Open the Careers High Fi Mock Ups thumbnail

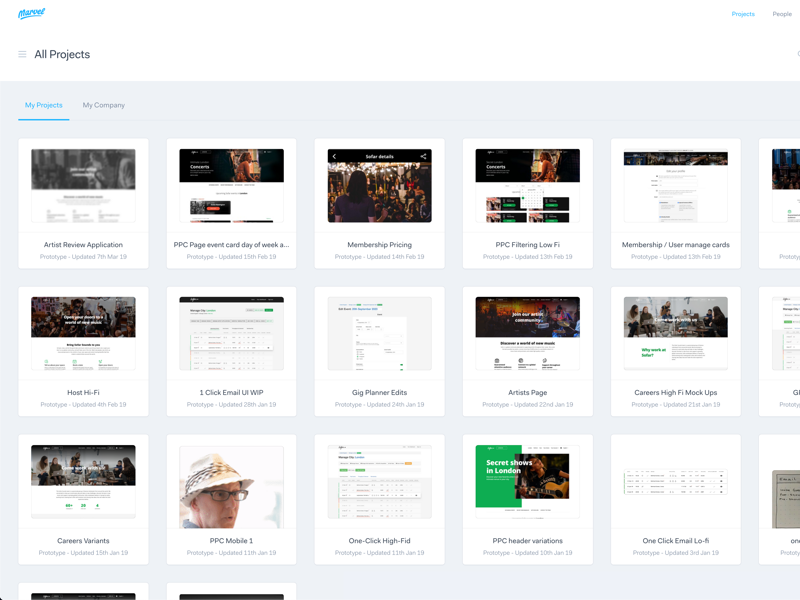click(676, 334)
